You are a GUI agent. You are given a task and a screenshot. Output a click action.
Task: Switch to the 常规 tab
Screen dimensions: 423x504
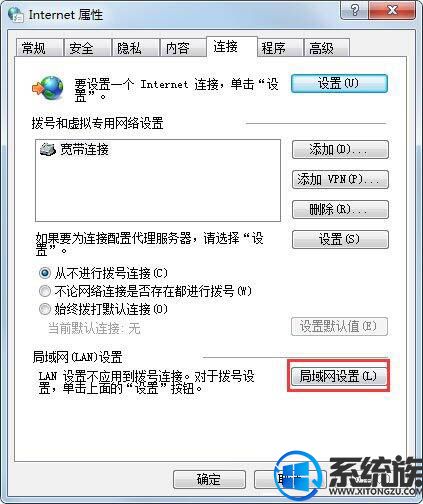pos(39,48)
